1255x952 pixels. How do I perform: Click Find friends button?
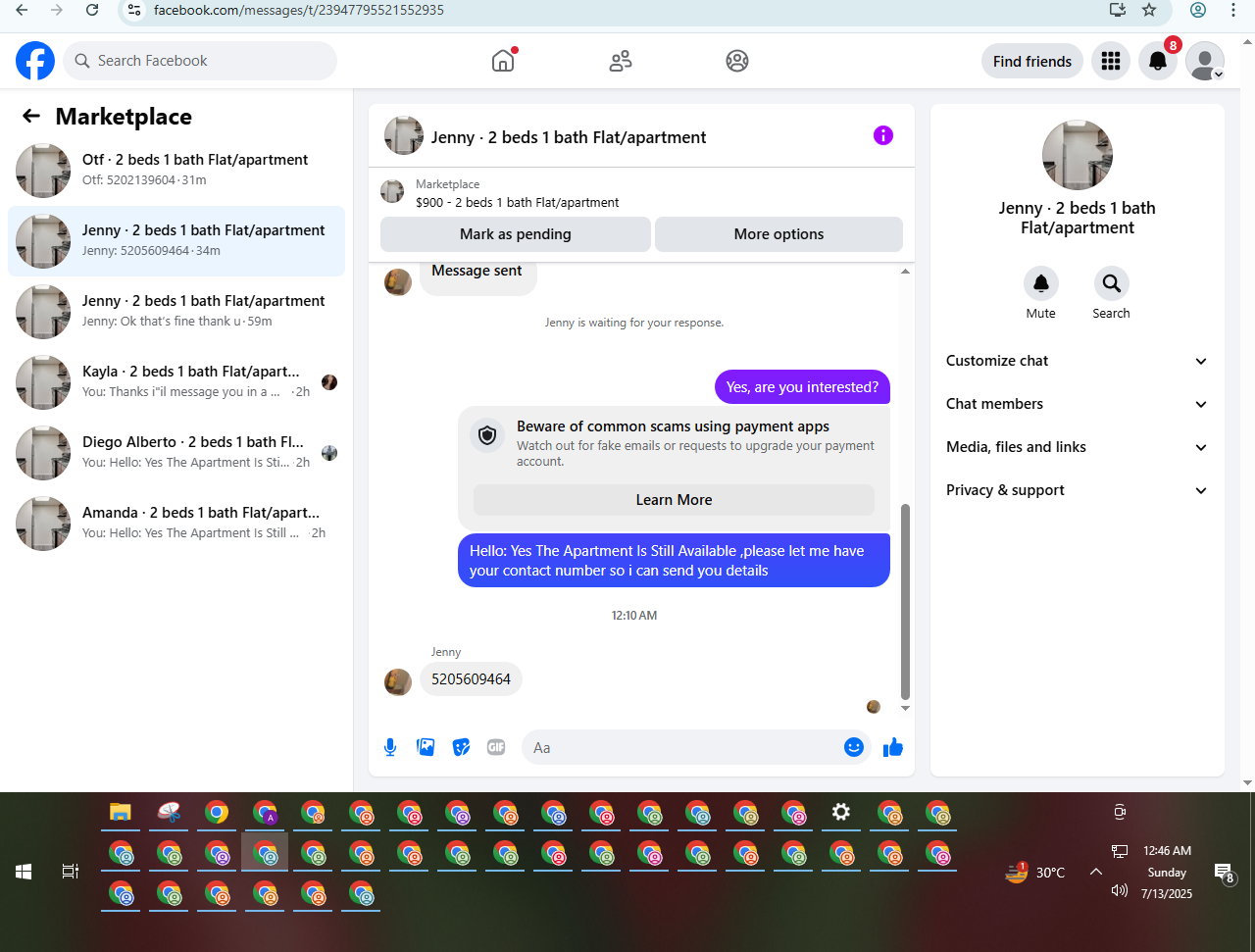[1032, 61]
